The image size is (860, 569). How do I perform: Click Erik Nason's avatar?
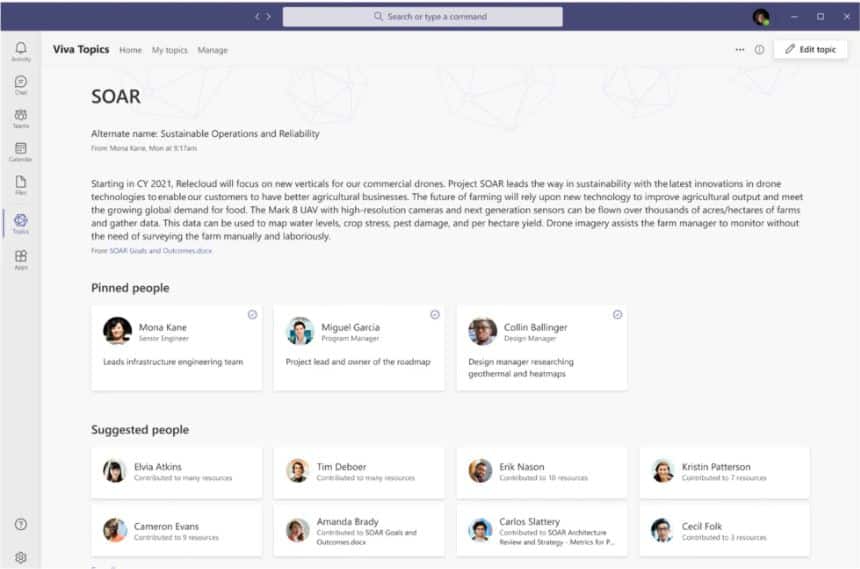point(480,471)
